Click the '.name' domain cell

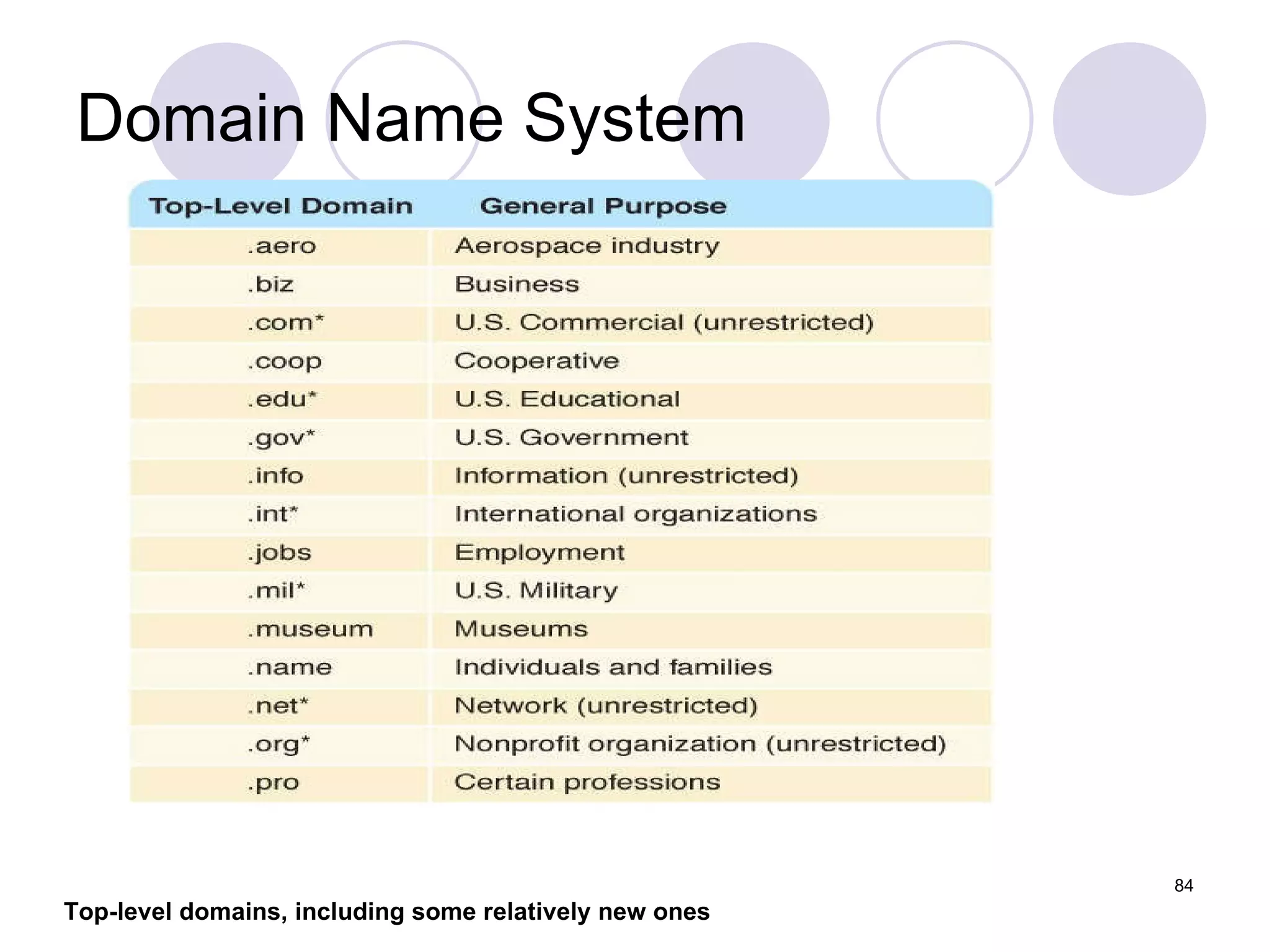(279, 669)
